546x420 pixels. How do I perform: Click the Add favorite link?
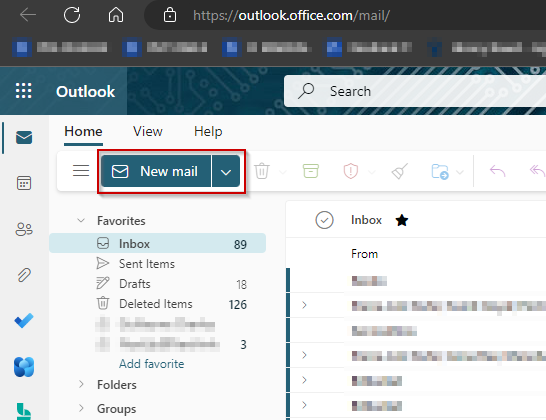[x=151, y=364]
